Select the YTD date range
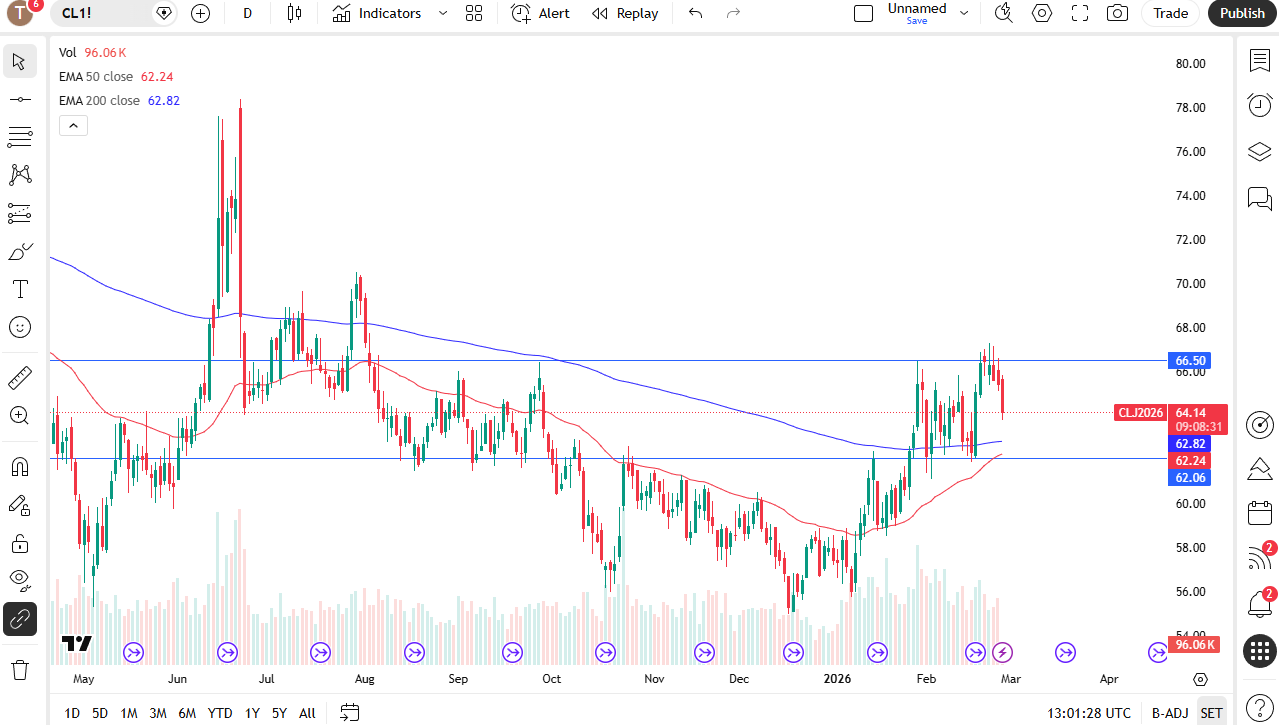Image resolution: width=1279 pixels, height=725 pixels. (x=220, y=713)
